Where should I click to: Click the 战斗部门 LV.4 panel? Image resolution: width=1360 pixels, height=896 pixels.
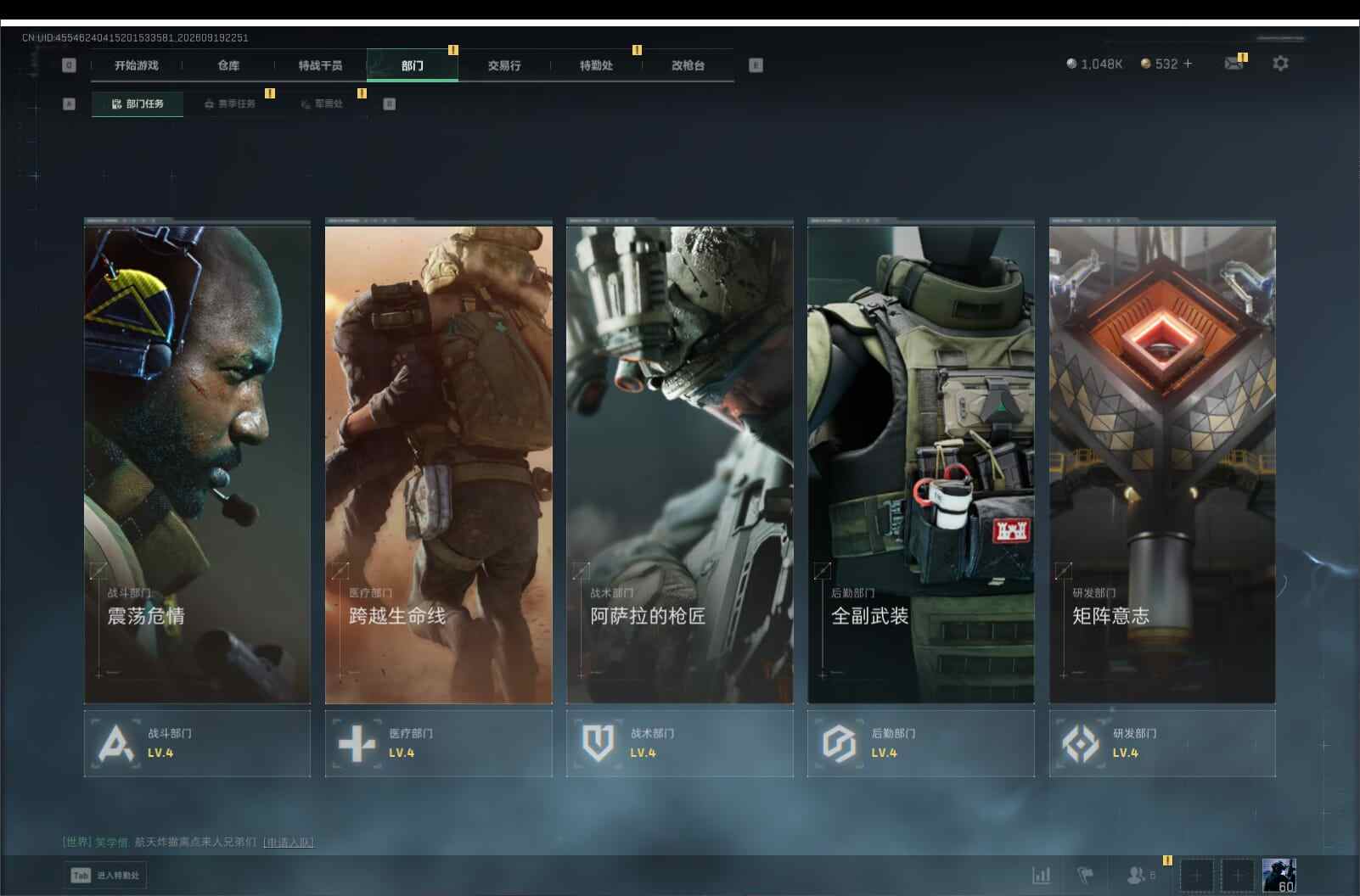197,743
